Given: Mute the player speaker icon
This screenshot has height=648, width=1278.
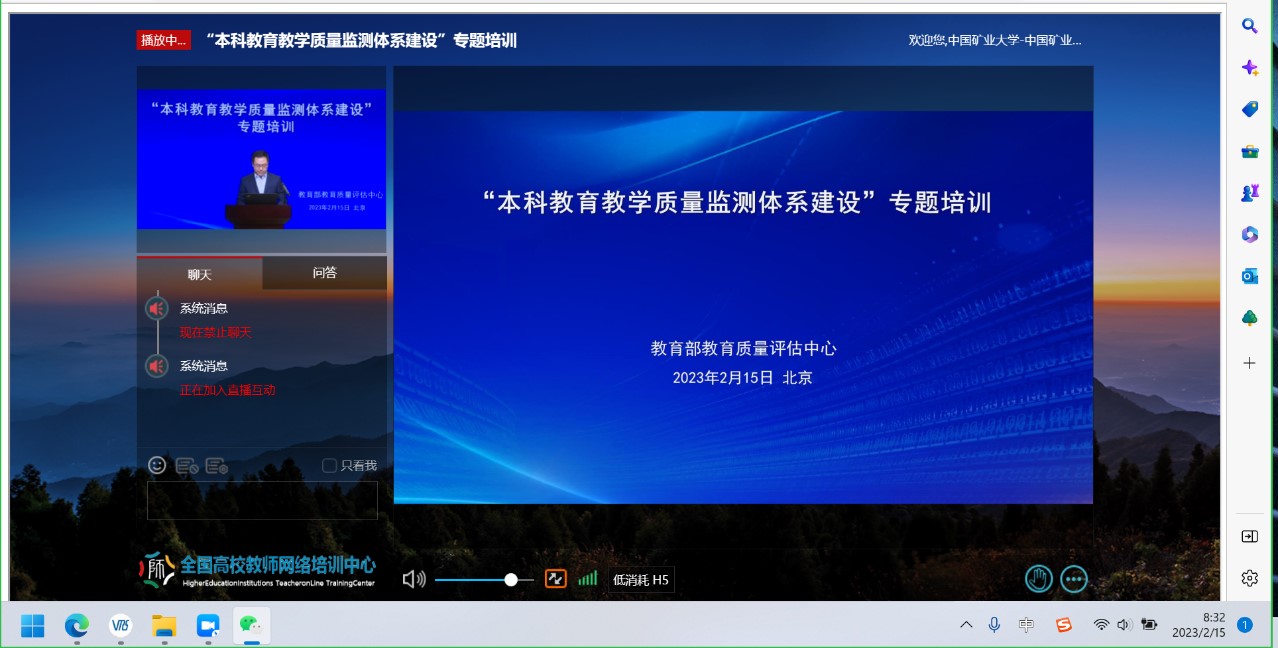Looking at the screenshot, I should coord(413,579).
